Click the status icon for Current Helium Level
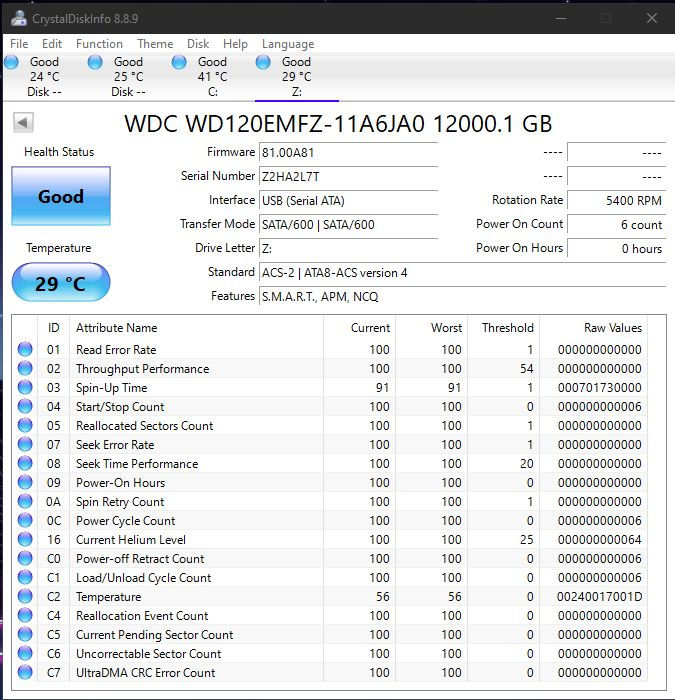675x700 pixels. 25,540
